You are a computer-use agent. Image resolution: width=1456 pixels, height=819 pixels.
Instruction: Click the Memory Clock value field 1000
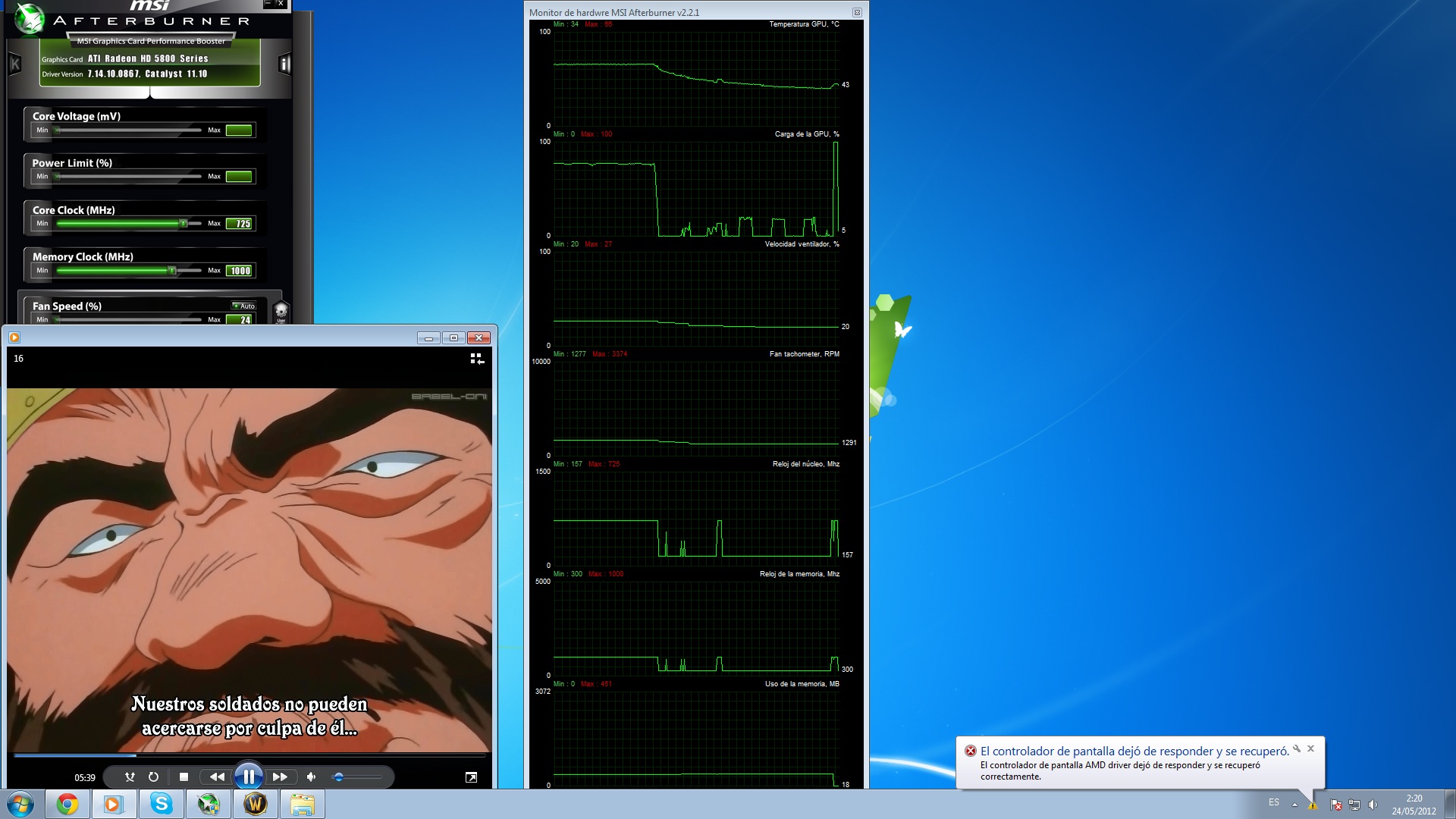pos(240,271)
